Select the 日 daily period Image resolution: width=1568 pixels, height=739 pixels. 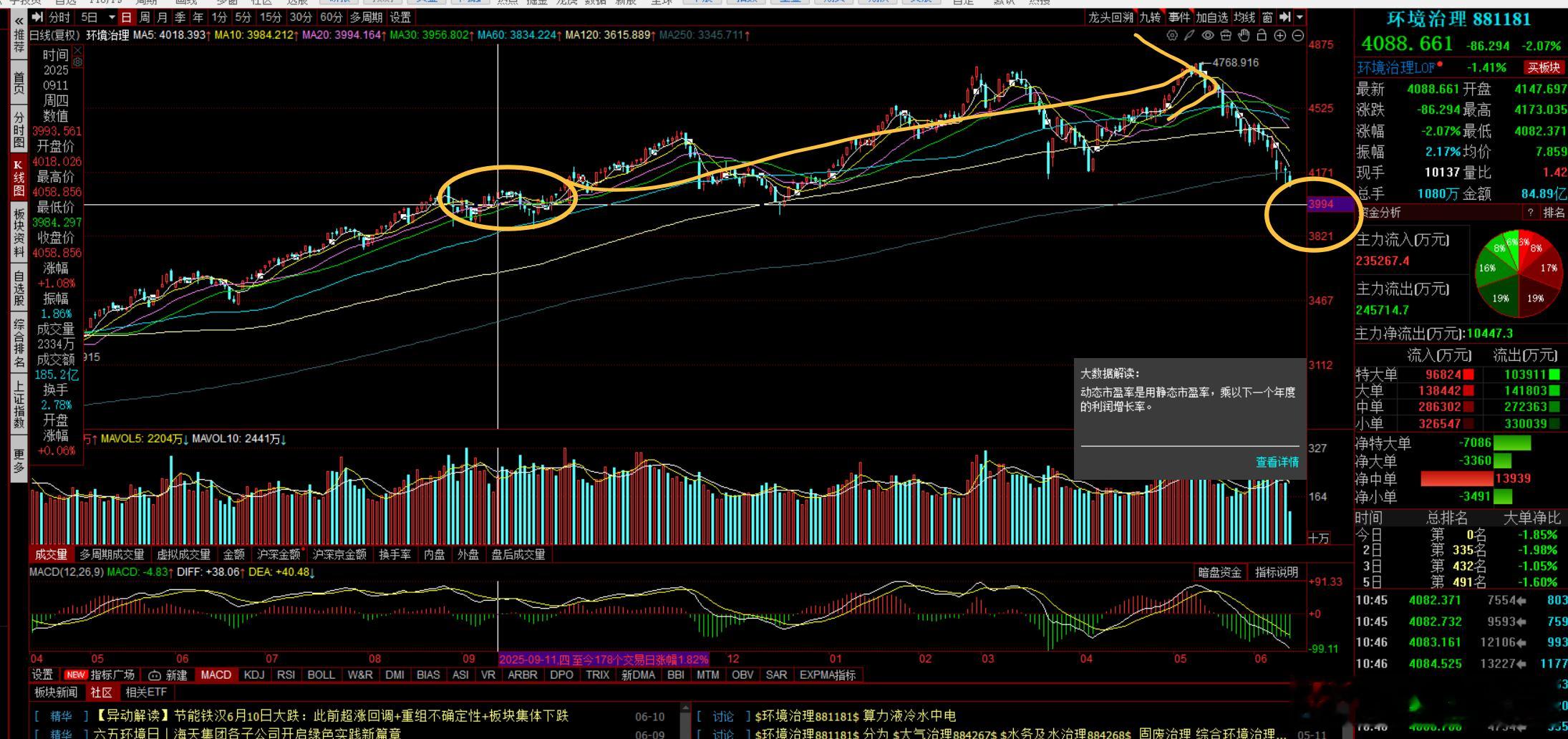point(127,17)
